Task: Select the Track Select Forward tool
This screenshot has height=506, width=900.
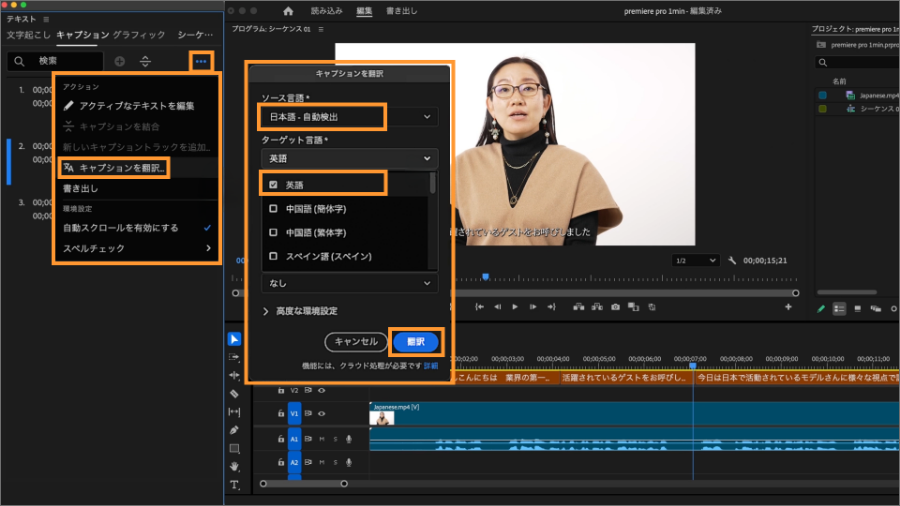Action: pyautogui.click(x=234, y=357)
